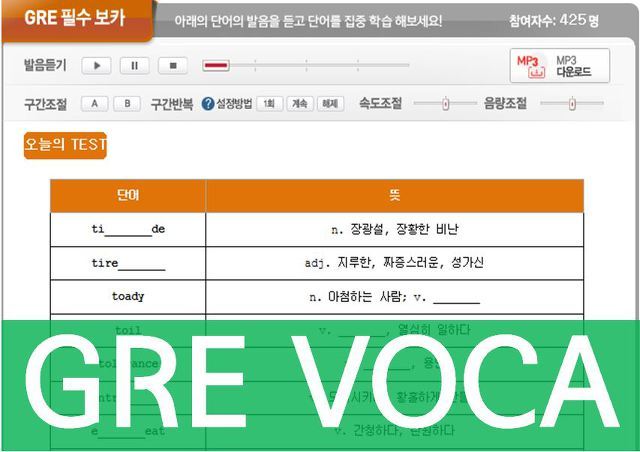Select 1회 repeat option
The height and width of the screenshot is (452, 640).
(x=269, y=104)
